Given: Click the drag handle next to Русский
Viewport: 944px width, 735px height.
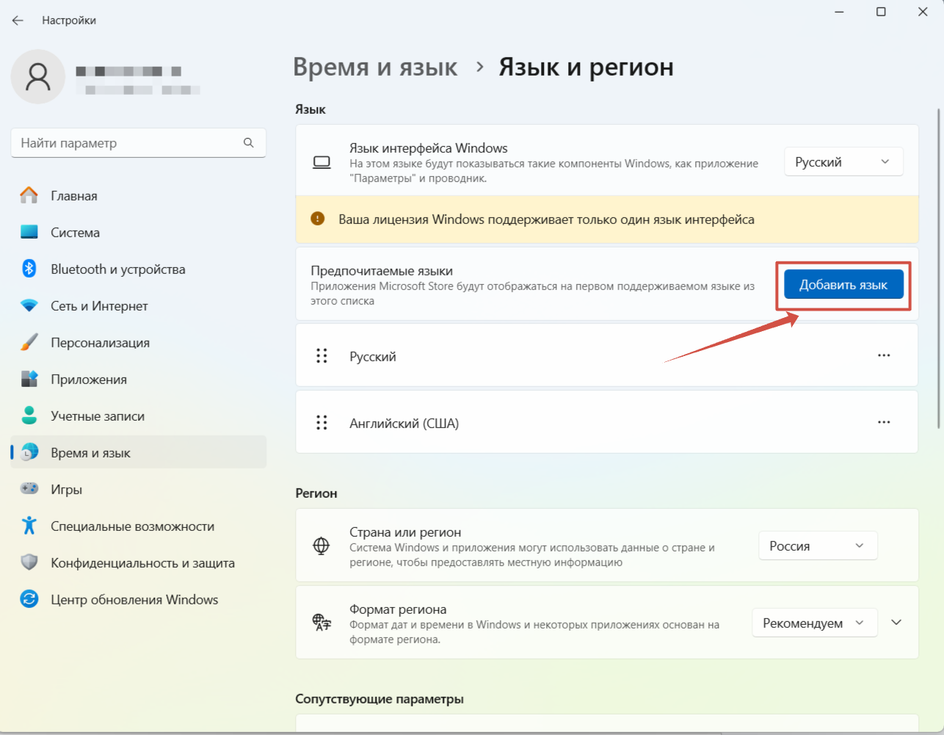Looking at the screenshot, I should click(x=322, y=356).
